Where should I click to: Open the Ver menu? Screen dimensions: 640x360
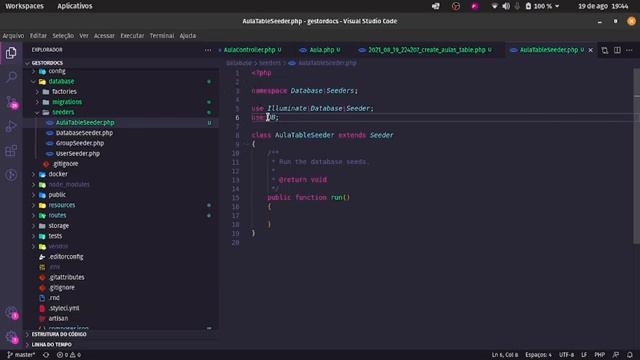tap(84, 36)
